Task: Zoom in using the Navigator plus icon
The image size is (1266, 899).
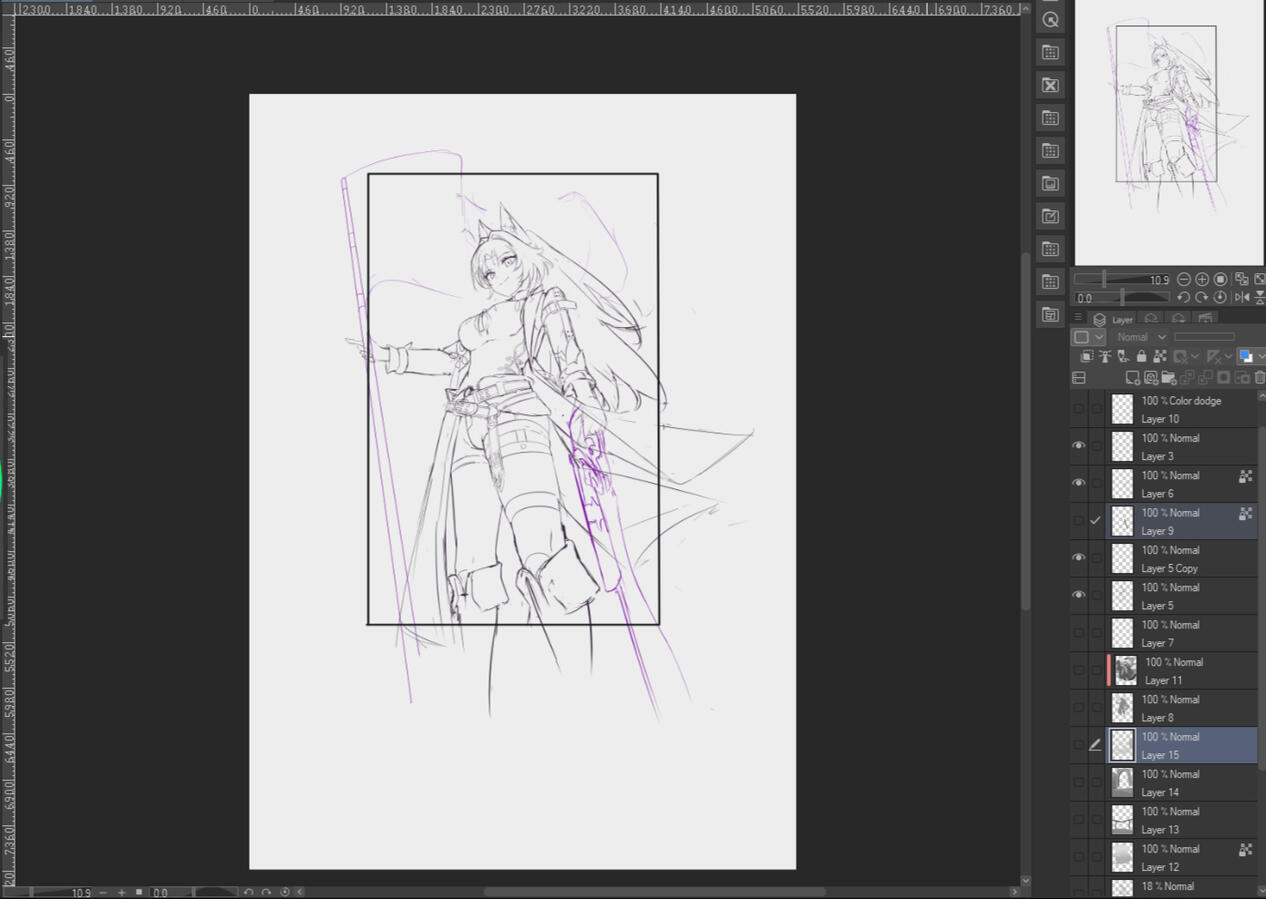Action: 1202,279
